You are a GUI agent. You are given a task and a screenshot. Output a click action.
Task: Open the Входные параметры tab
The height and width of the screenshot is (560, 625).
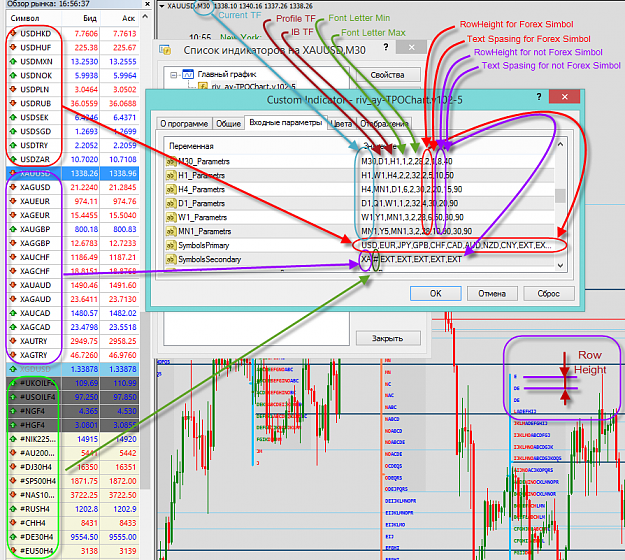[x=285, y=122]
